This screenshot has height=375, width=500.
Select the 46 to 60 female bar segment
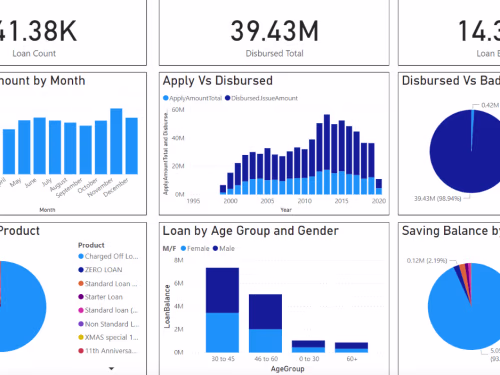(x=265, y=341)
